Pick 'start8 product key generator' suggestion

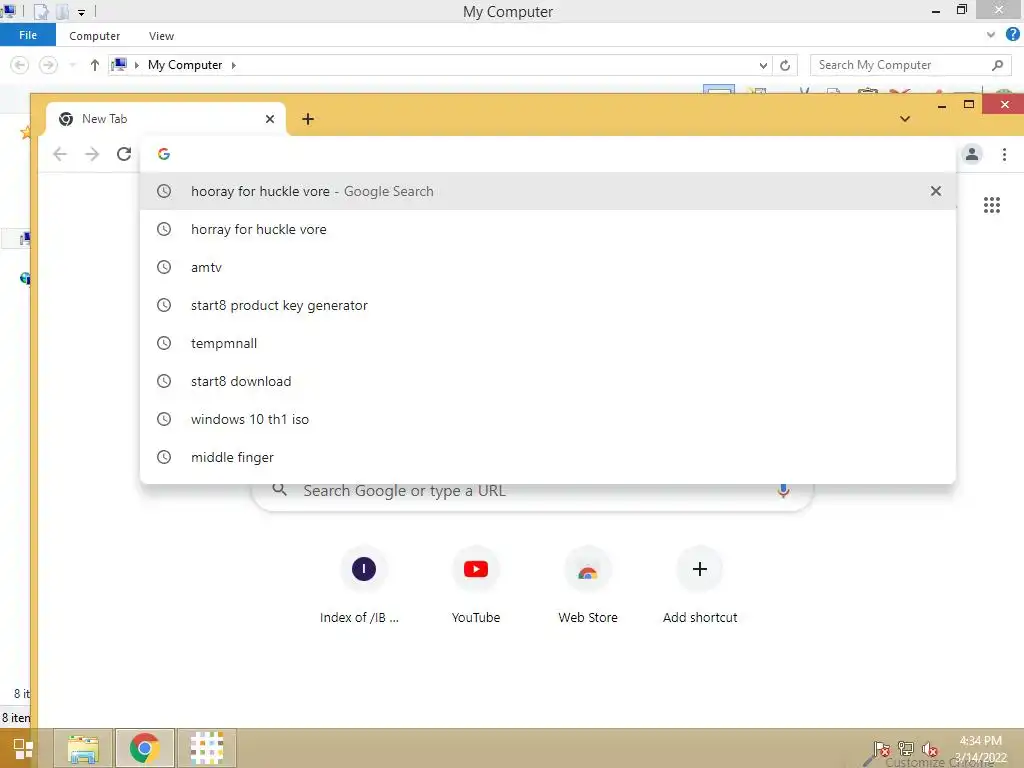click(x=549, y=305)
